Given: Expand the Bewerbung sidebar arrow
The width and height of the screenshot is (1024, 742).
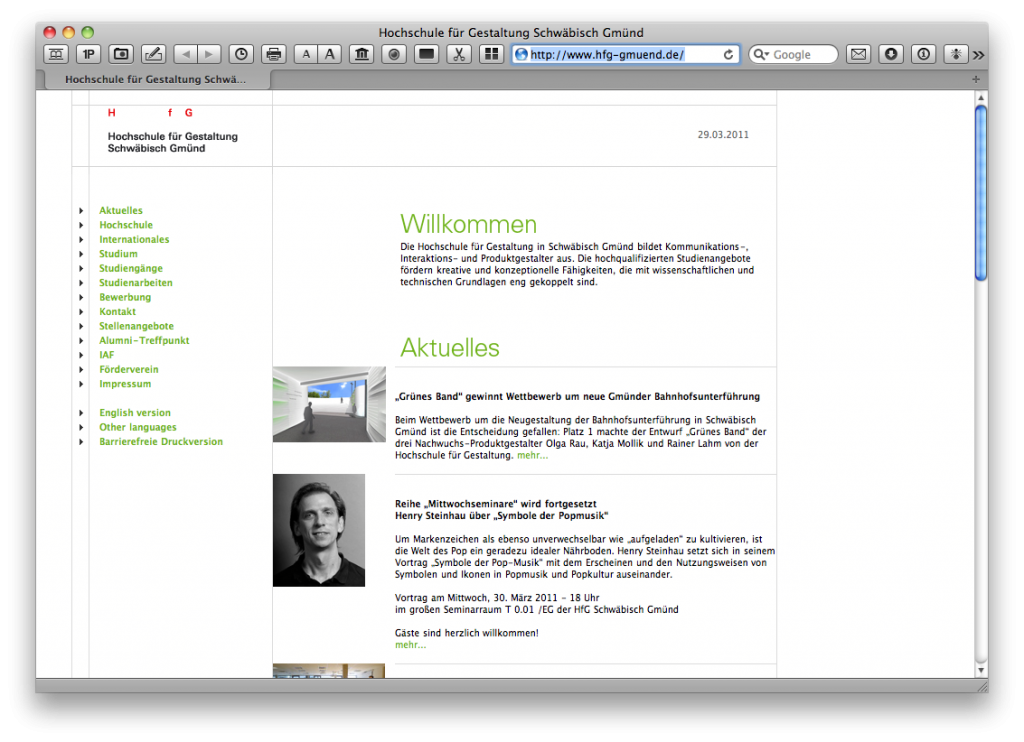Looking at the screenshot, I should click(x=81, y=297).
